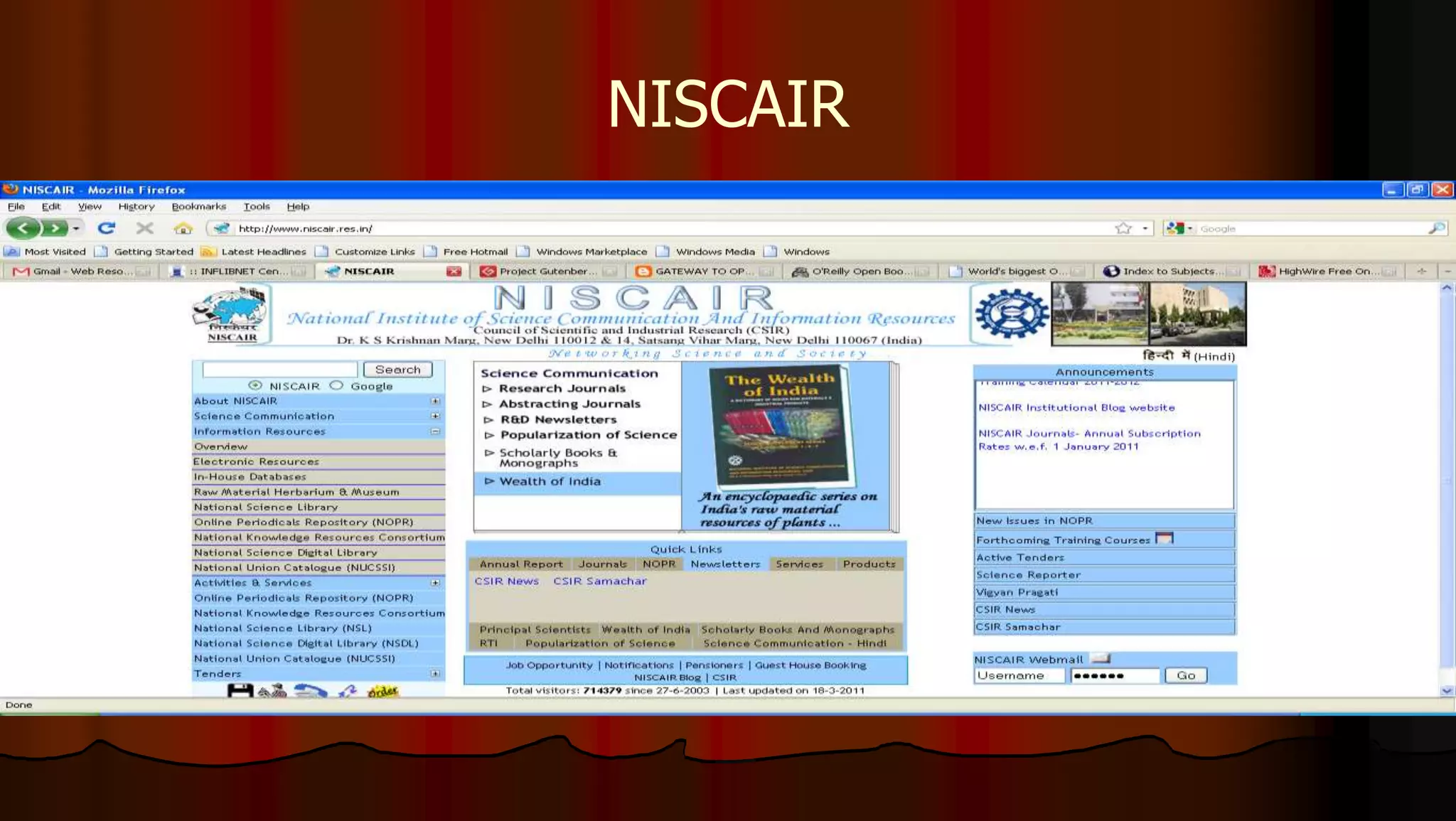The width and height of the screenshot is (1456, 821).
Task: Open the Latest Headlines feed bookmark
Action: (x=254, y=252)
